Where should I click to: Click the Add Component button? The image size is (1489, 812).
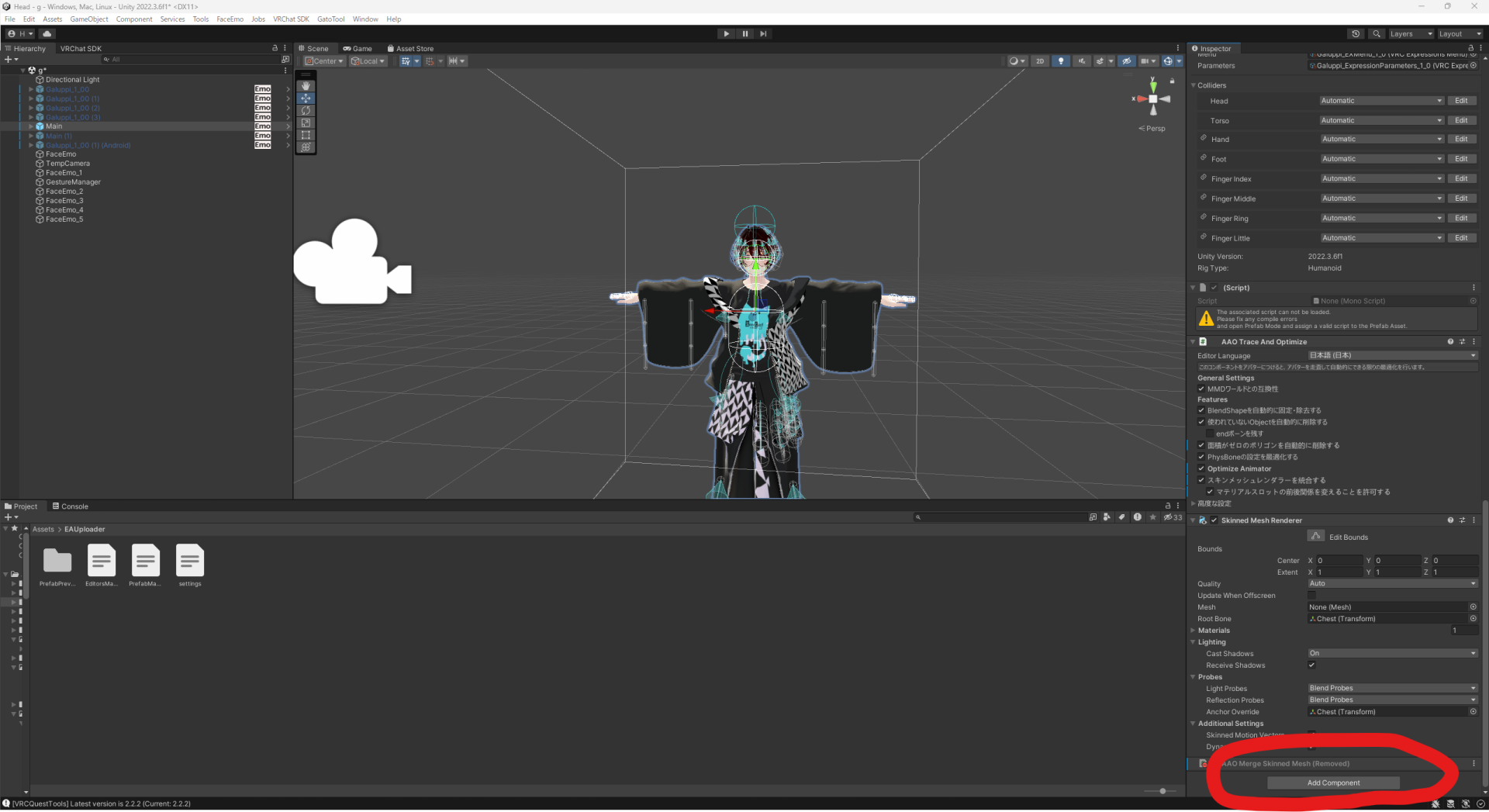click(1332, 783)
